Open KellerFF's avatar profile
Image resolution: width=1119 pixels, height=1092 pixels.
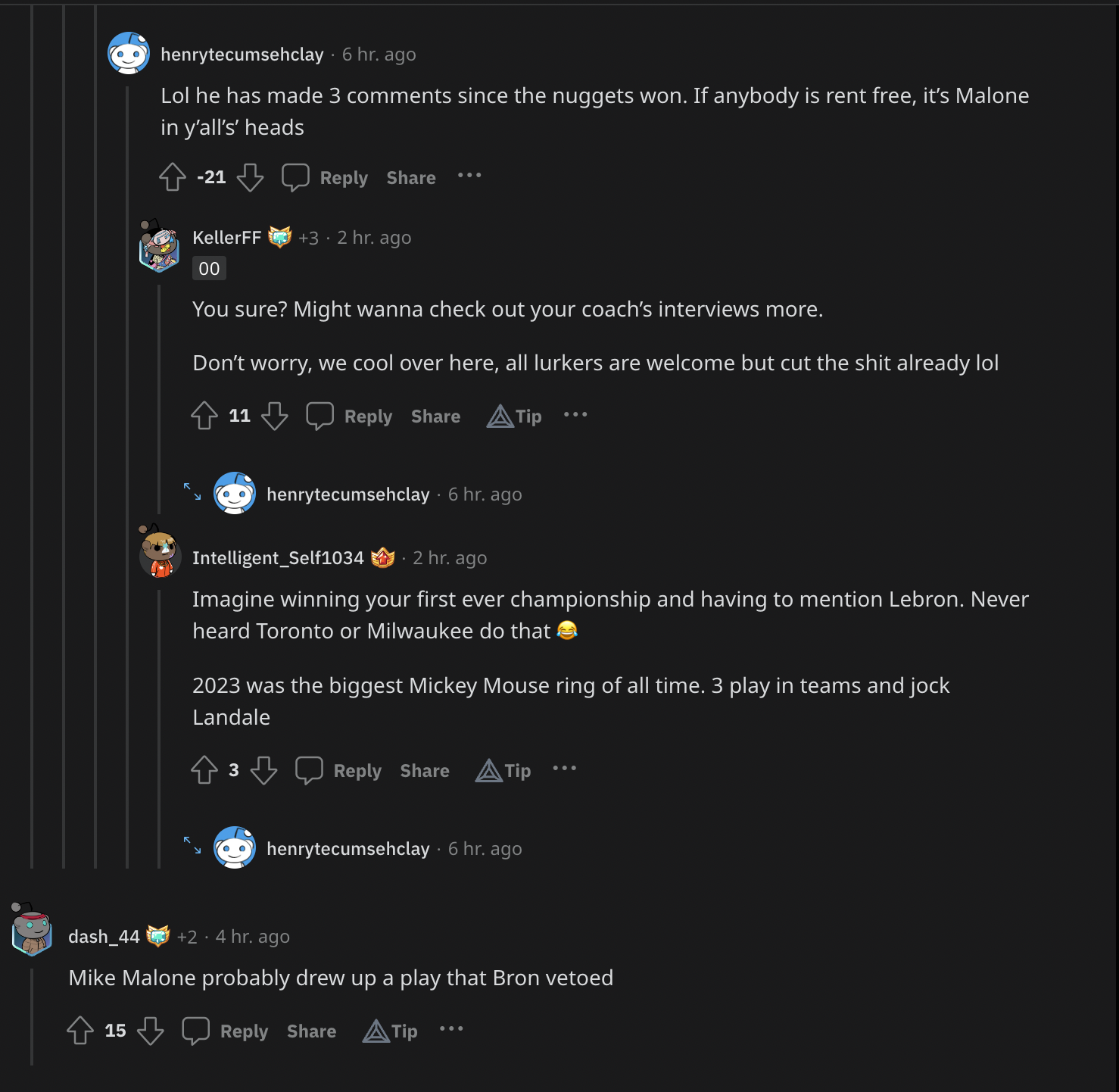point(159,246)
